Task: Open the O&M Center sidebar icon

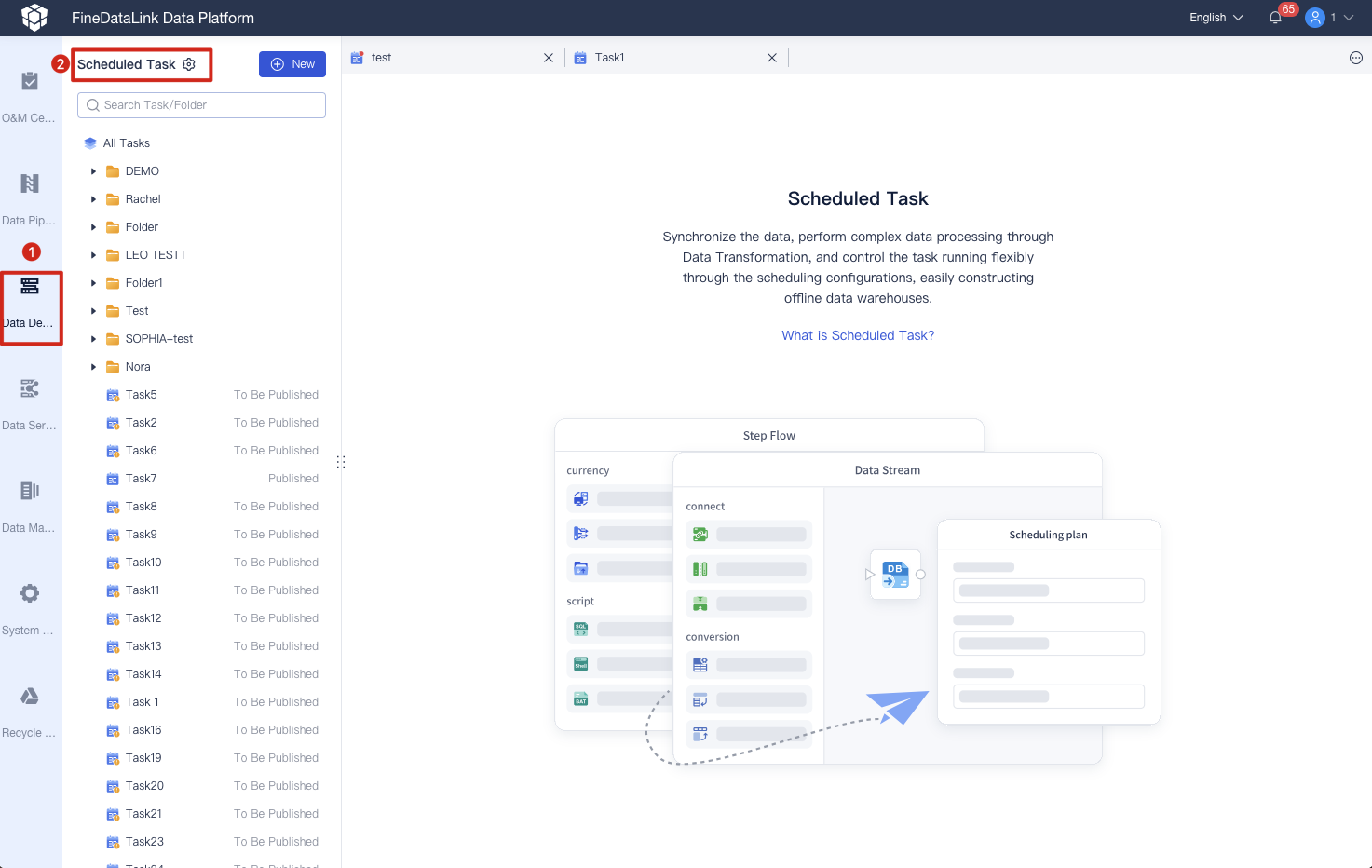Action: coord(30,82)
